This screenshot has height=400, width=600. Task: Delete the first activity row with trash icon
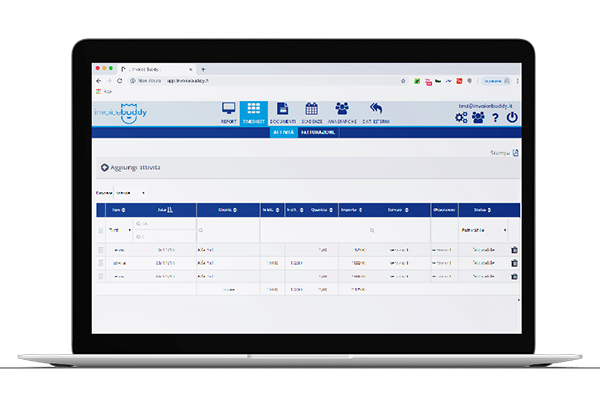(x=514, y=250)
